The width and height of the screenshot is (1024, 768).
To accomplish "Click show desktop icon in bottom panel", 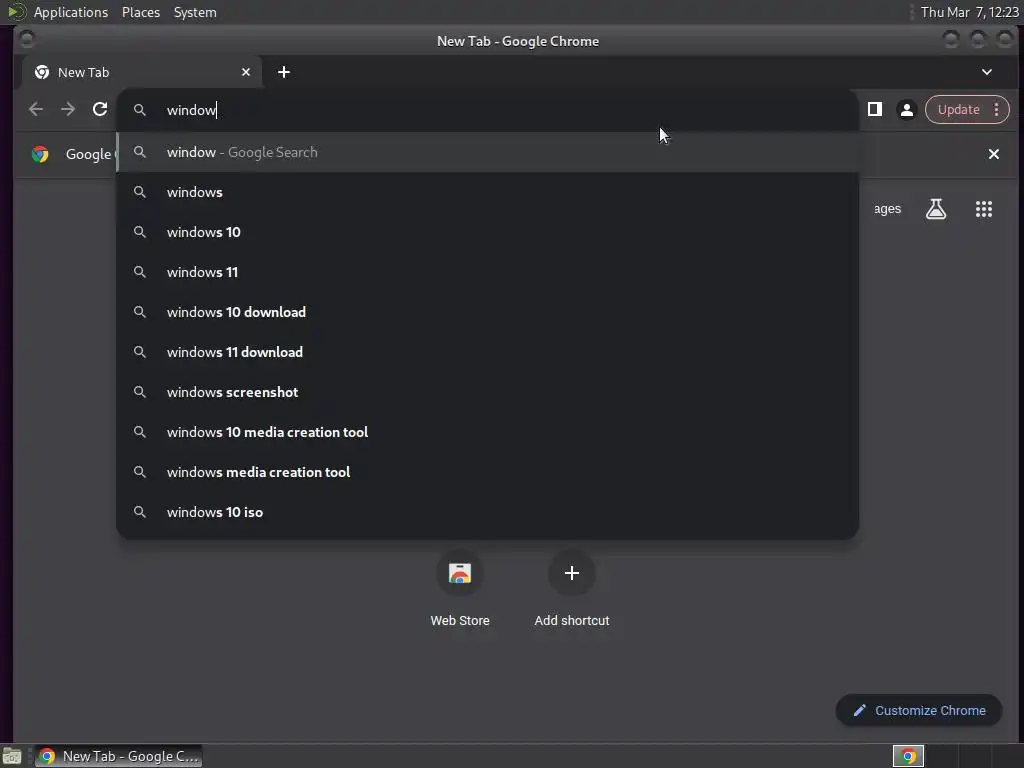I will 12,756.
